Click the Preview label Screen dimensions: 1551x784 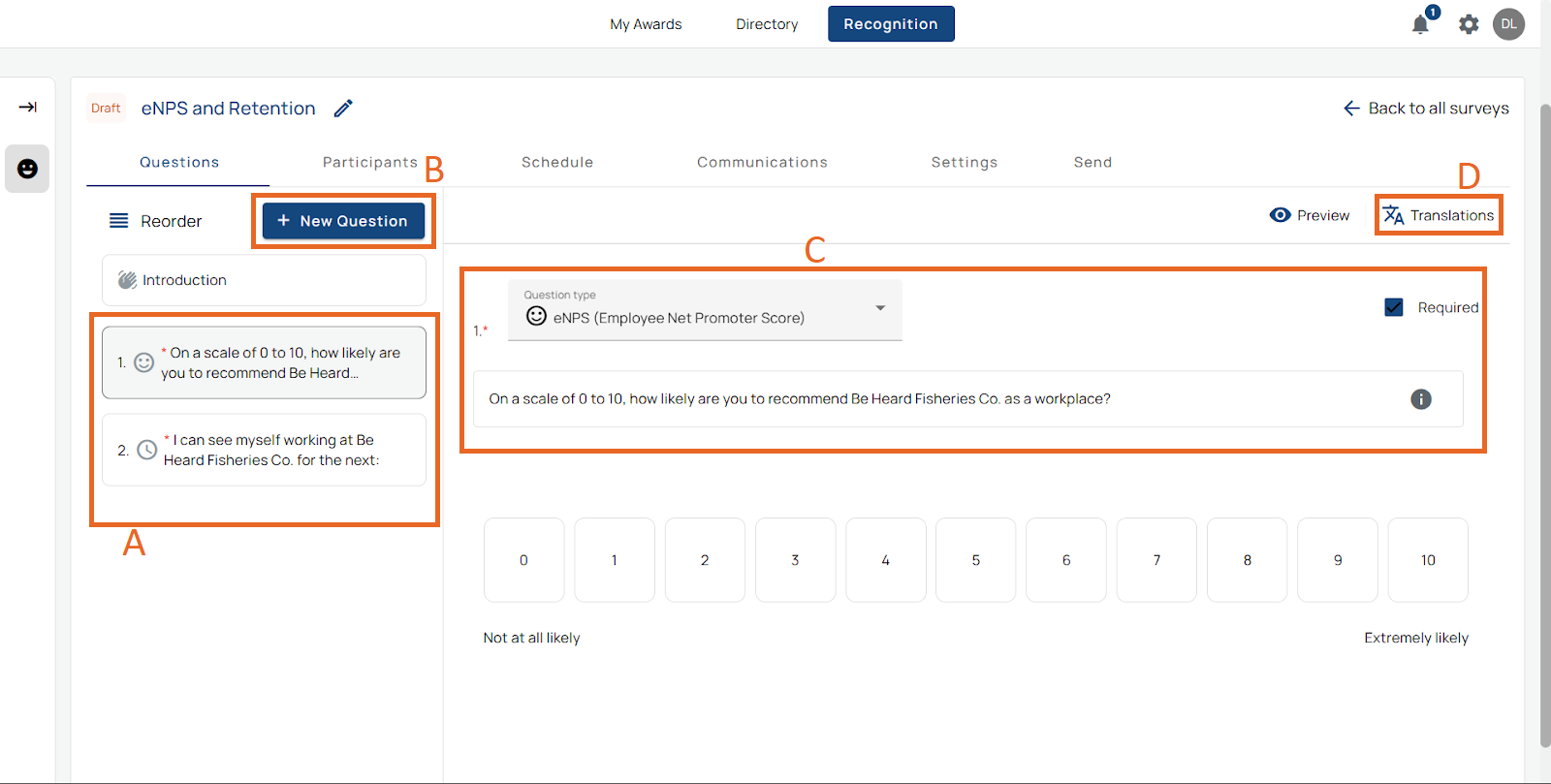(1323, 215)
